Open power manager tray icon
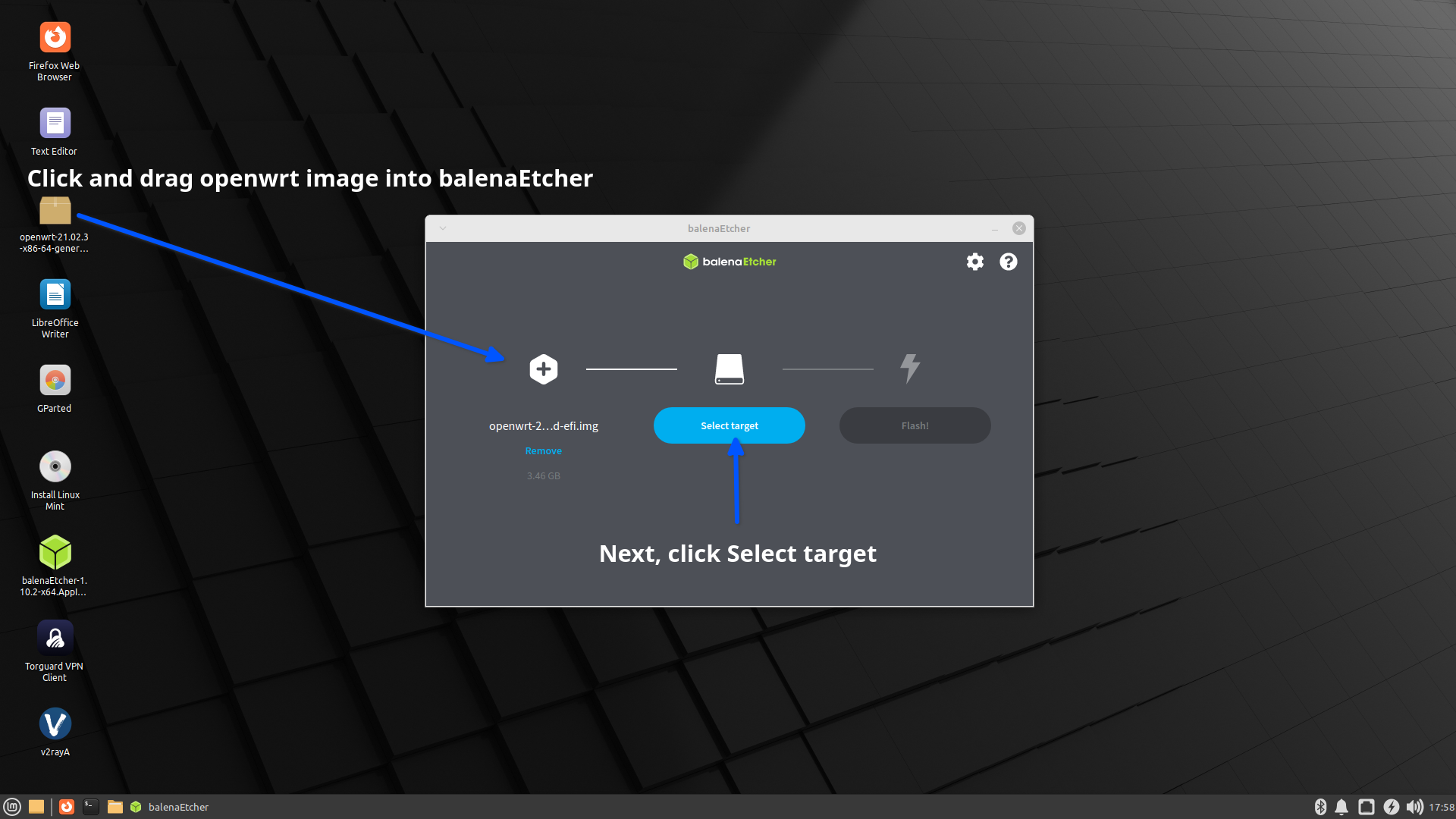Image resolution: width=1456 pixels, height=819 pixels. point(1391,807)
